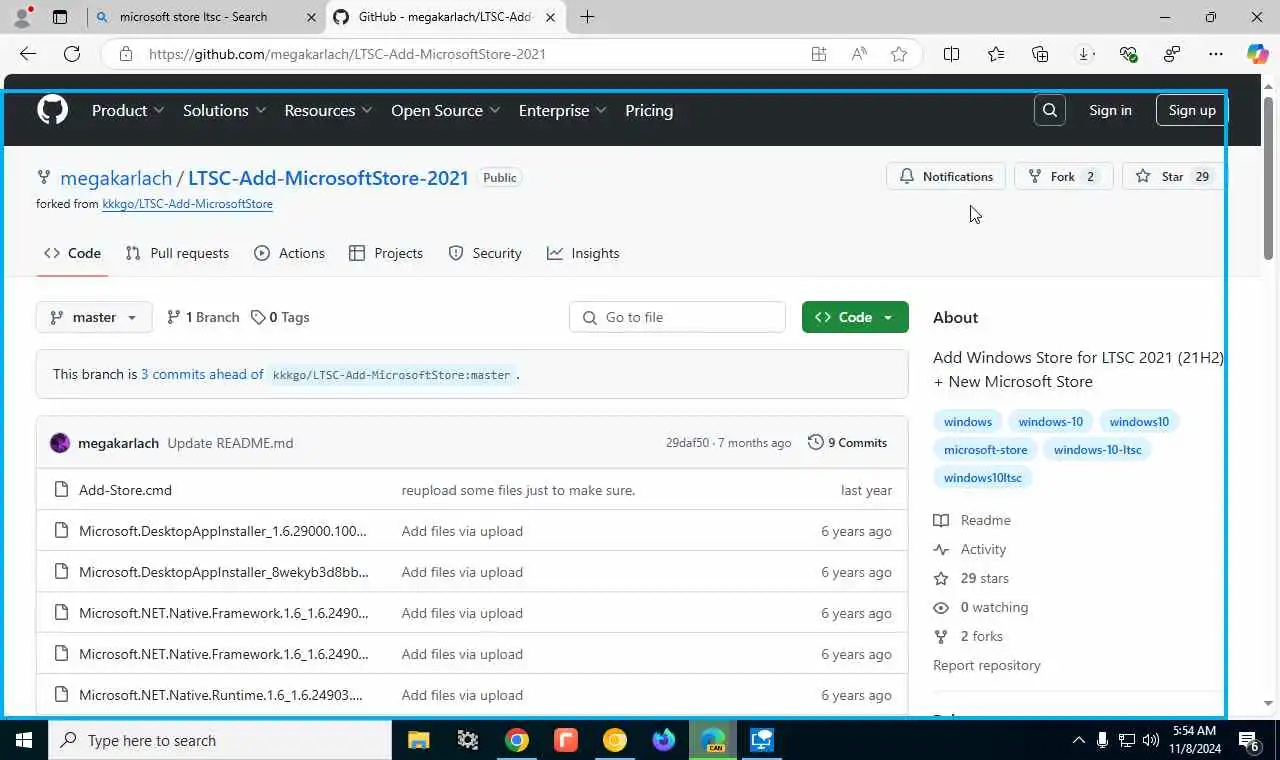Screen dimensions: 1280x760
Task: Open the Microsoft.NET.Native.Runtime.1.6 file
Action: (x=221, y=695)
